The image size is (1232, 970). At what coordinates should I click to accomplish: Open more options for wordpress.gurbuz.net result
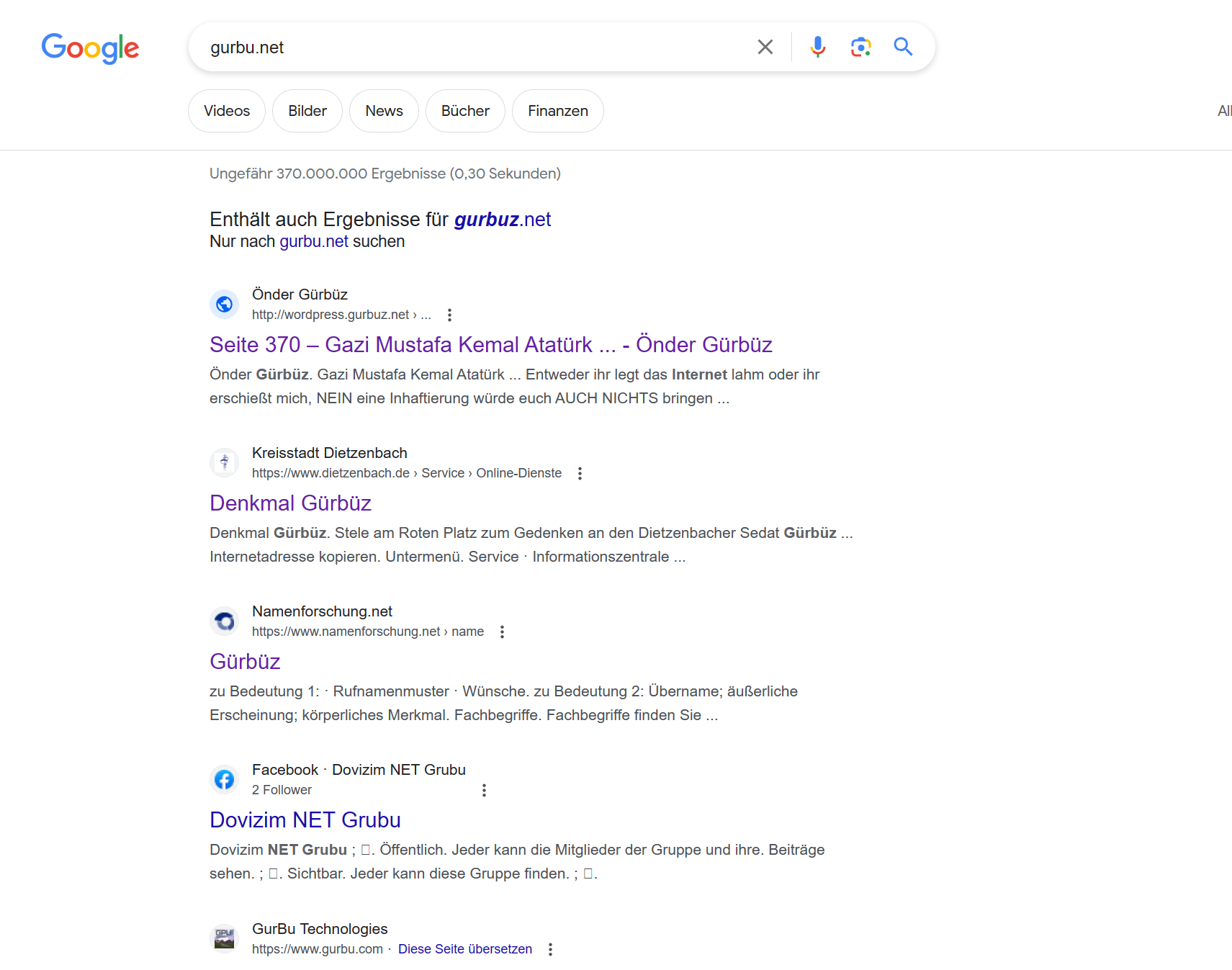coord(449,315)
